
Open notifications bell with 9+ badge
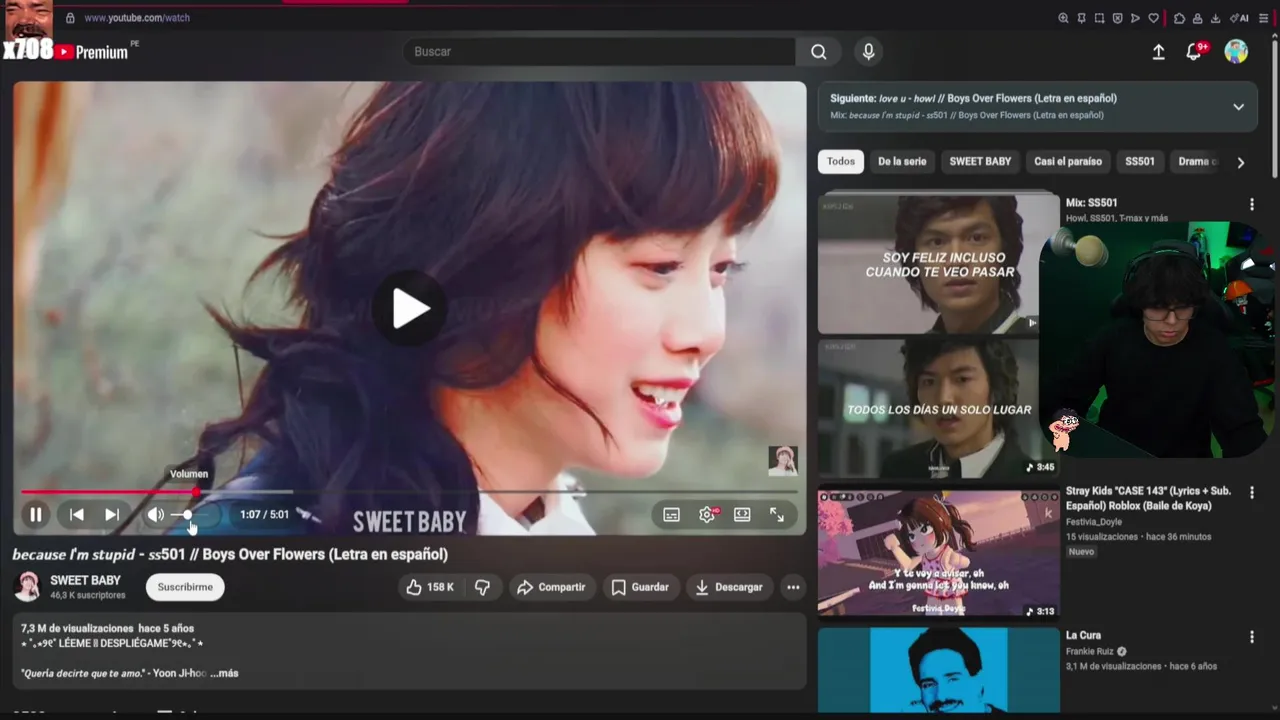point(1194,52)
